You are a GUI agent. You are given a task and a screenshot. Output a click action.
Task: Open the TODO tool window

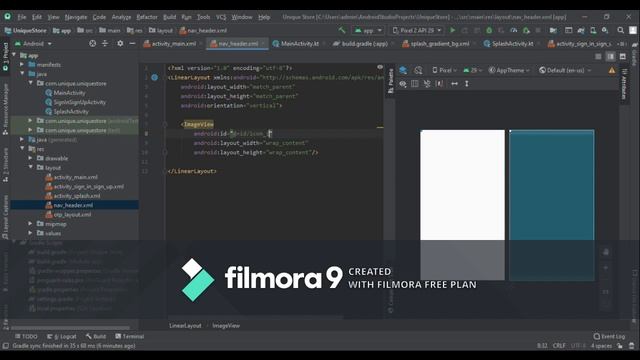[x=26, y=336]
